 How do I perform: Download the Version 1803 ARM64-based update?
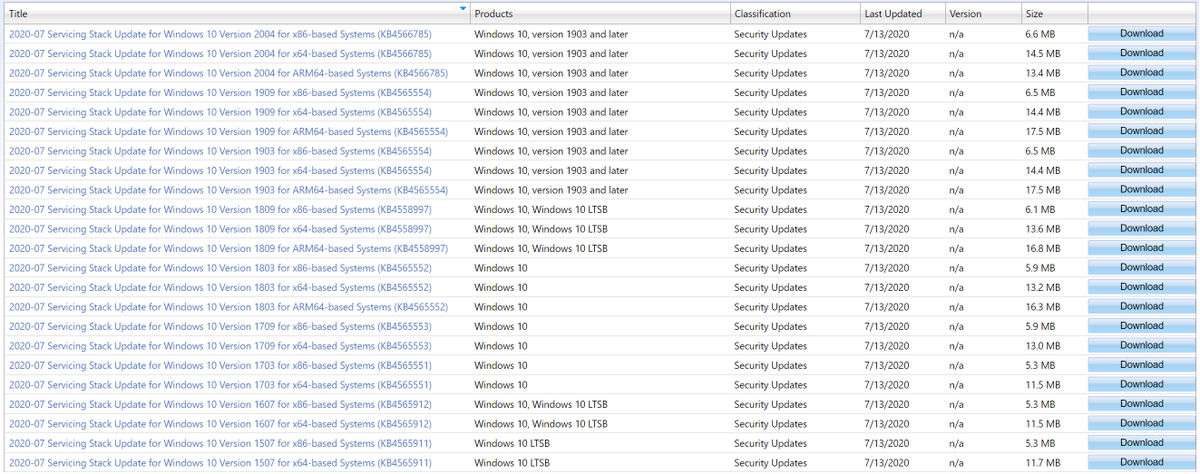click(1141, 306)
